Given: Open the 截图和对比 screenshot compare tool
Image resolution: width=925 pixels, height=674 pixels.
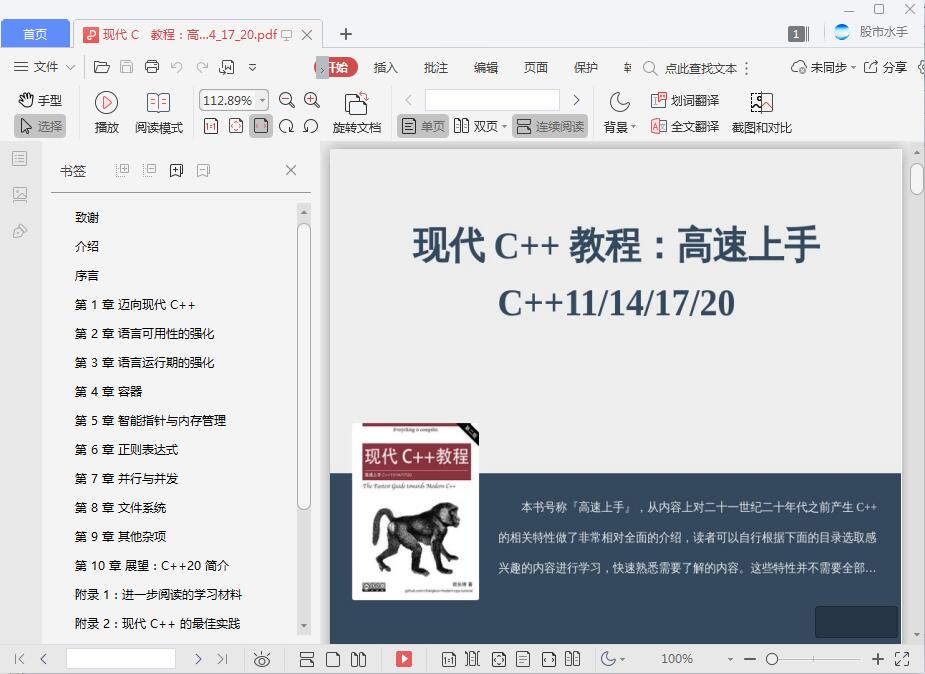Looking at the screenshot, I should coord(762,110).
